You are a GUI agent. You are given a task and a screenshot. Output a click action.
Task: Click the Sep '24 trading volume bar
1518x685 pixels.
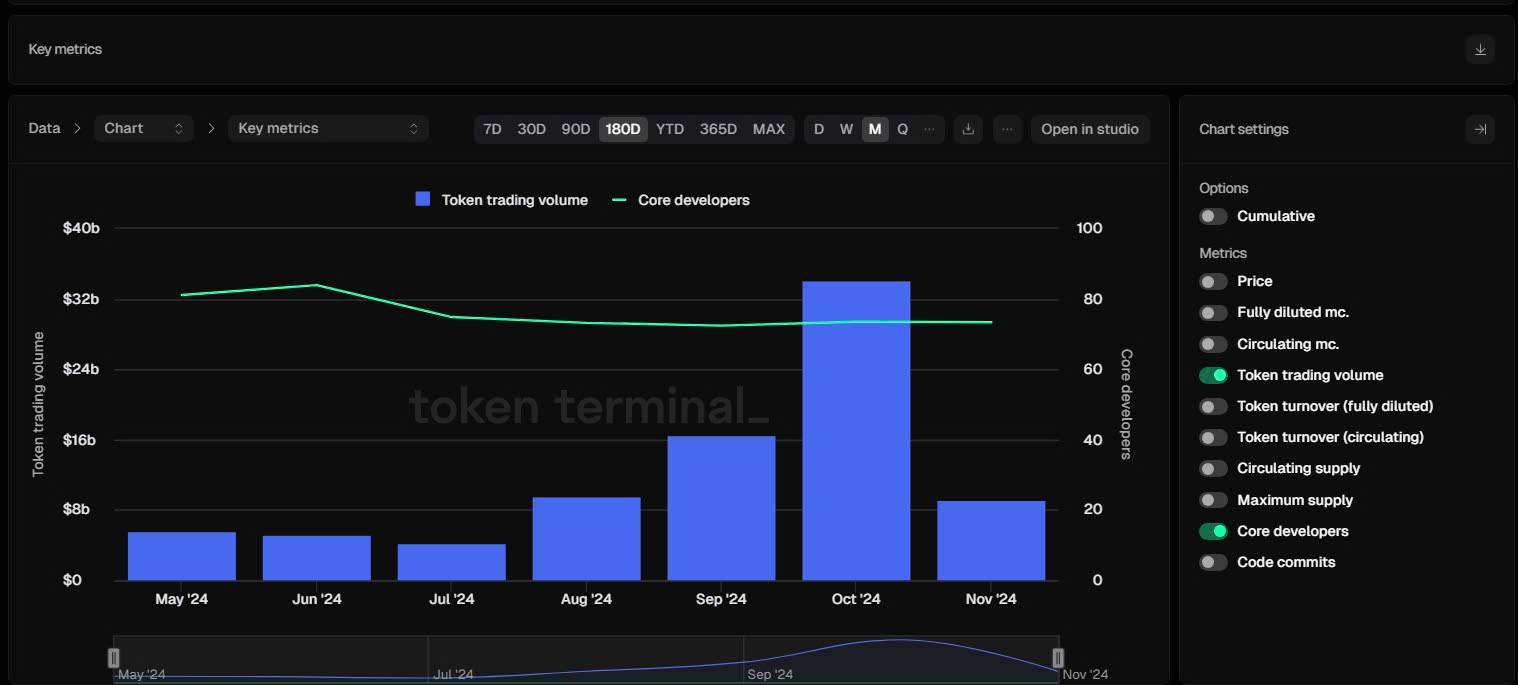[721, 508]
